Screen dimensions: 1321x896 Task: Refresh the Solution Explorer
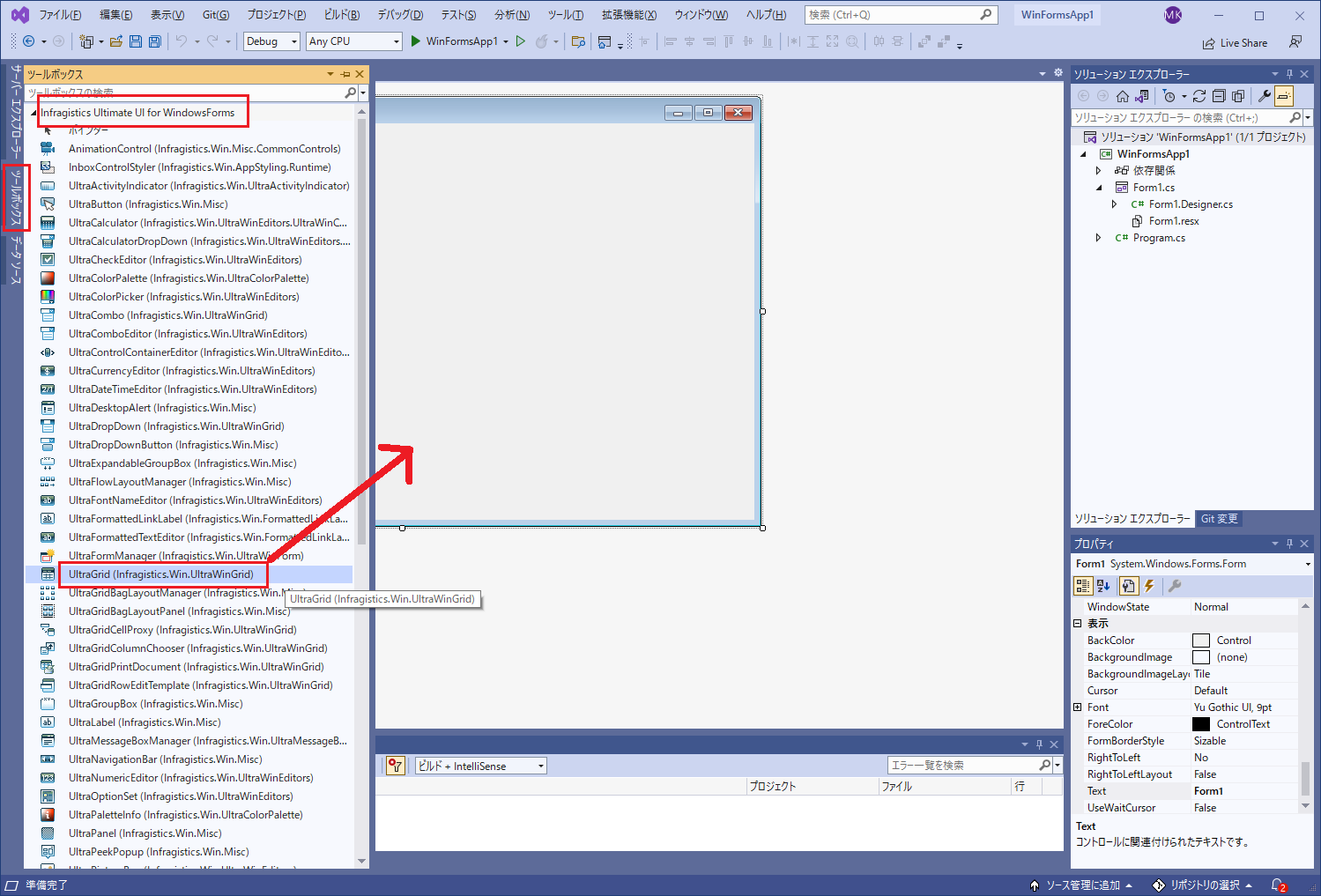1199,96
